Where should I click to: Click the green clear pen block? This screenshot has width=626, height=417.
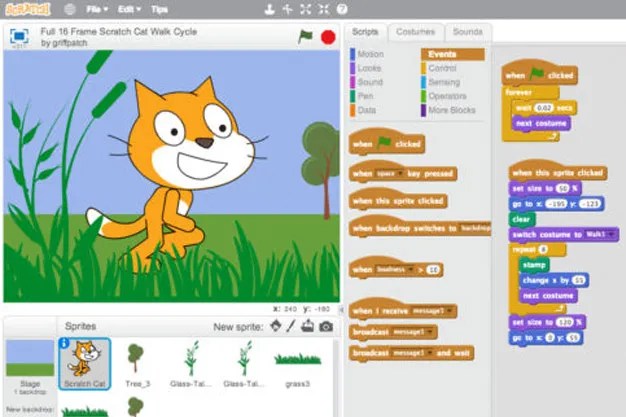[522, 219]
